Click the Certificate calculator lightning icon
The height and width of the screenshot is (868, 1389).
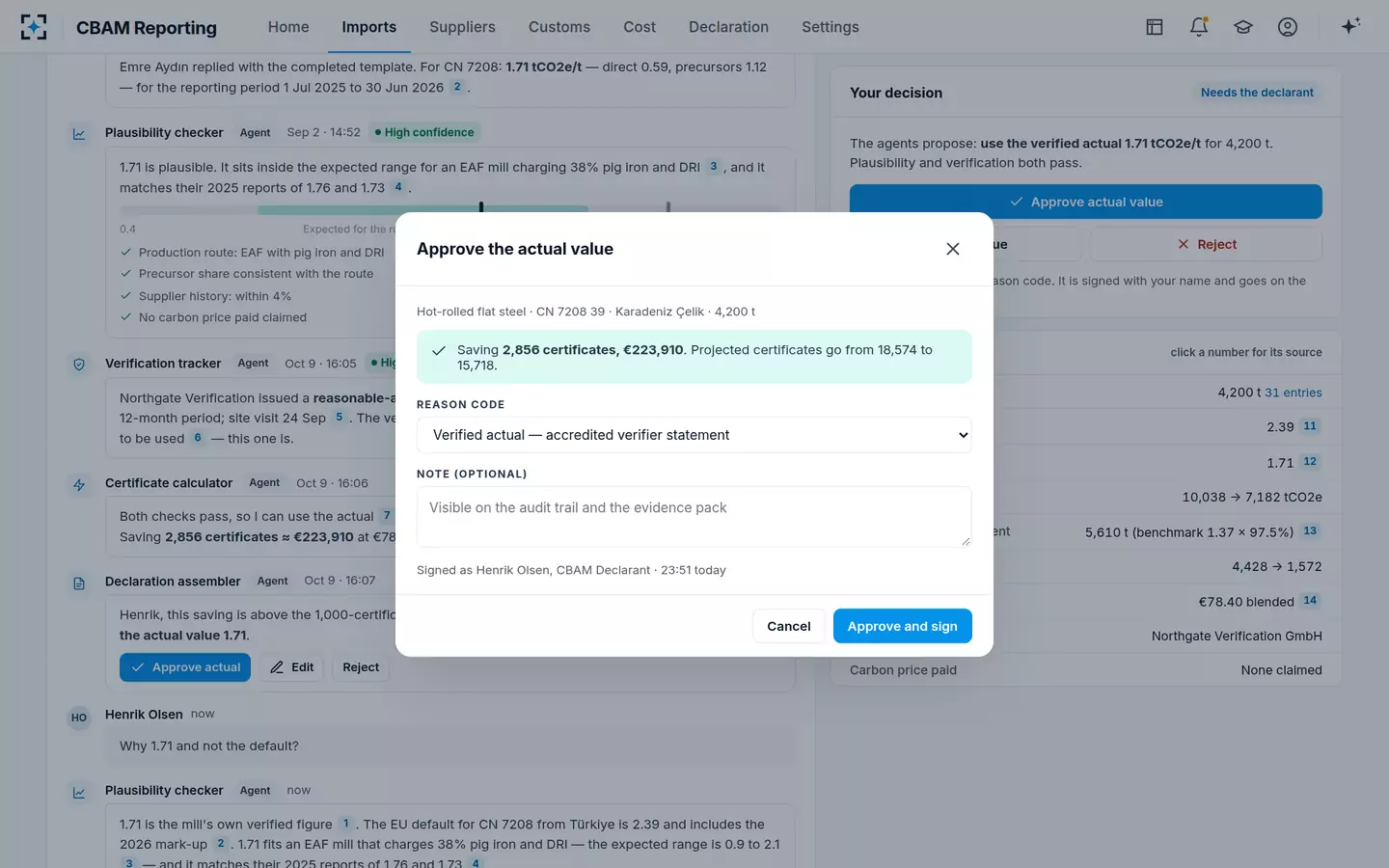pyautogui.click(x=79, y=484)
